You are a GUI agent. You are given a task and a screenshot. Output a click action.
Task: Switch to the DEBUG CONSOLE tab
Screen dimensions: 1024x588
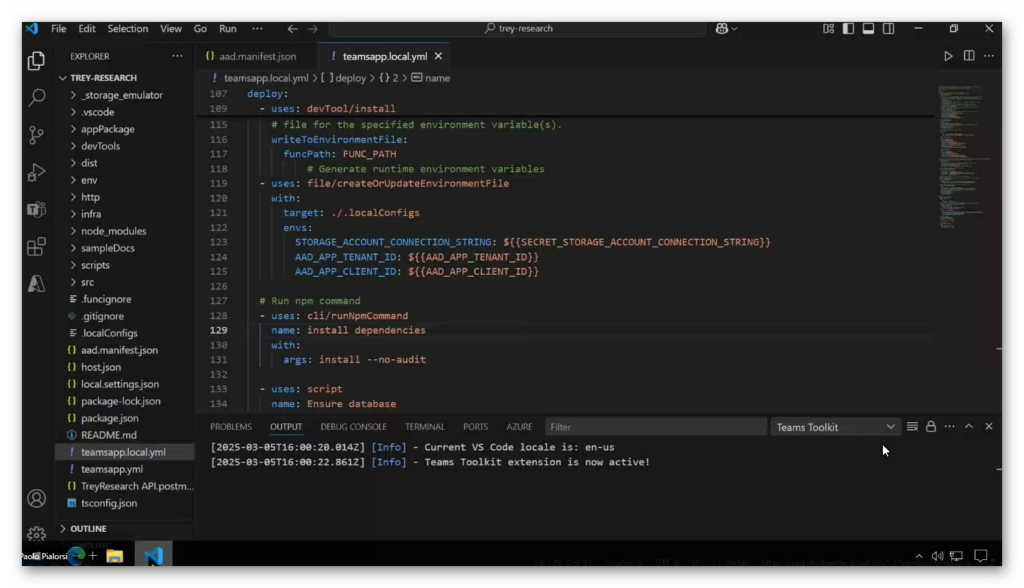click(x=353, y=427)
